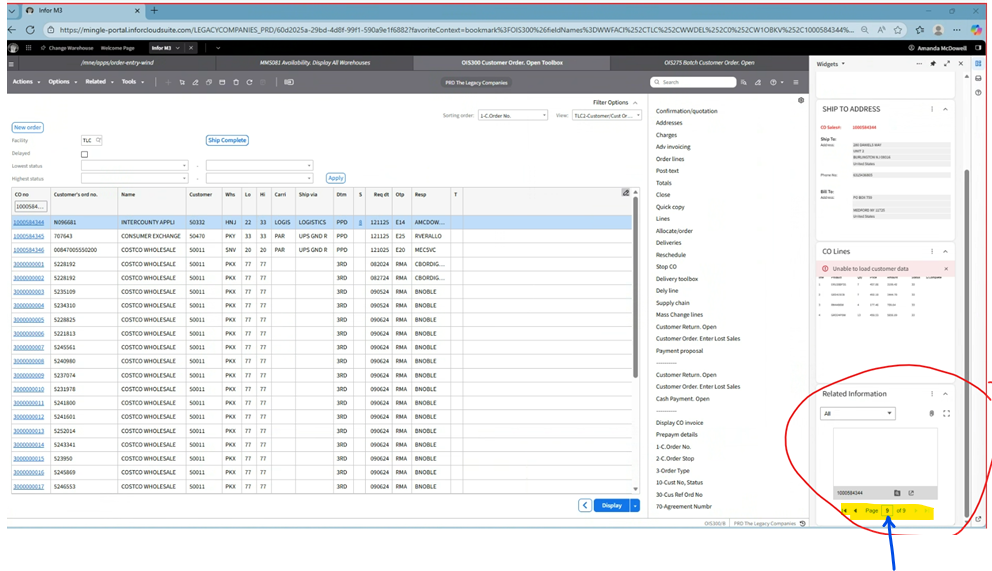Click the trash Delete icon in toolbar
The height and width of the screenshot is (571, 992).
[x=236, y=82]
